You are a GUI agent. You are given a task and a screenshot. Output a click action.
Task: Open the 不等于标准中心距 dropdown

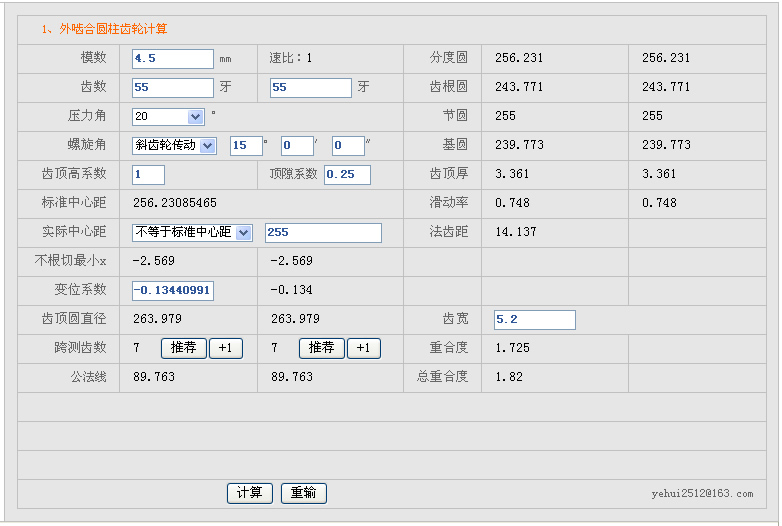point(192,232)
